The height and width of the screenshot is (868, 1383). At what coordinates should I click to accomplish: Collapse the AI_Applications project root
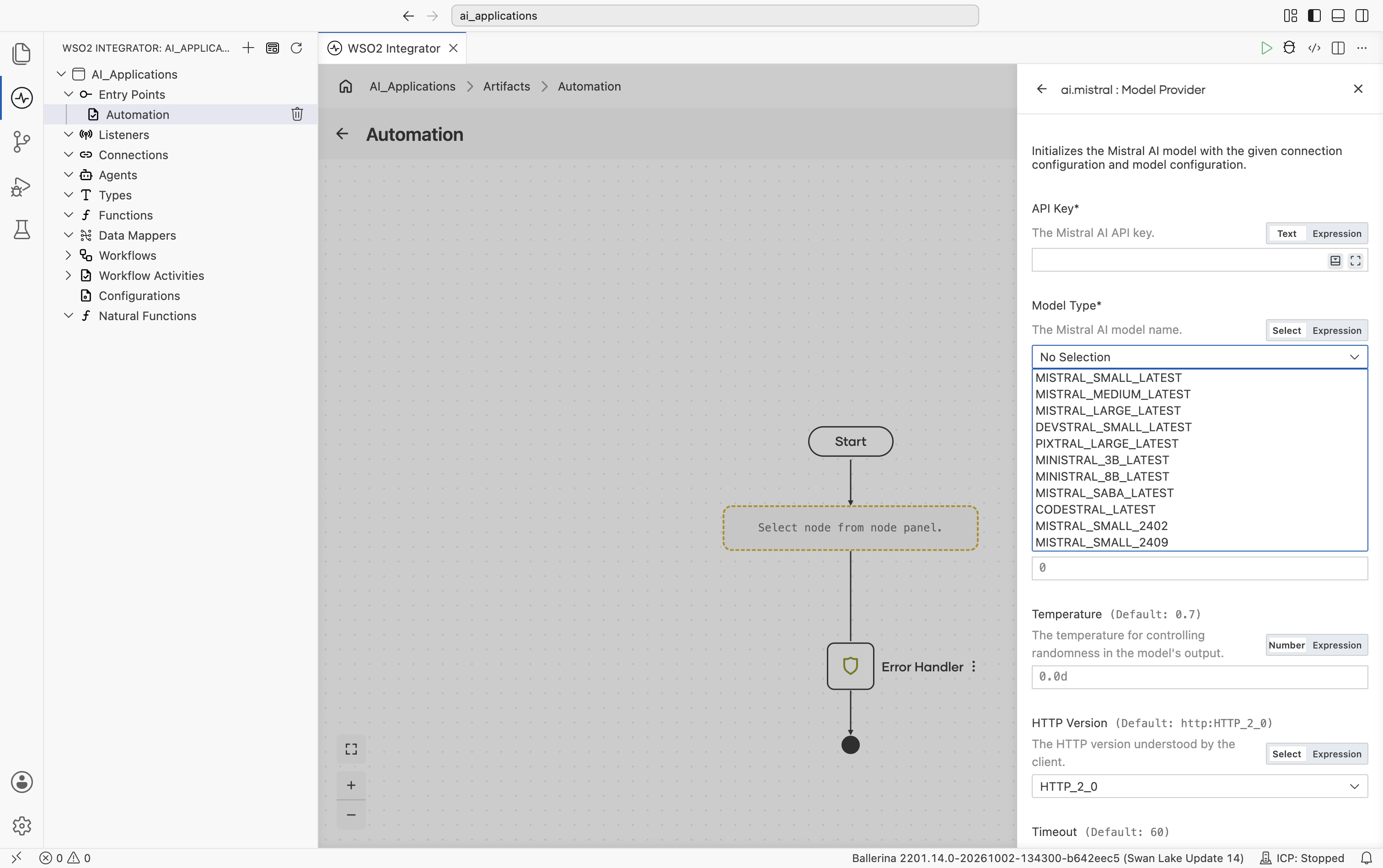pos(61,74)
